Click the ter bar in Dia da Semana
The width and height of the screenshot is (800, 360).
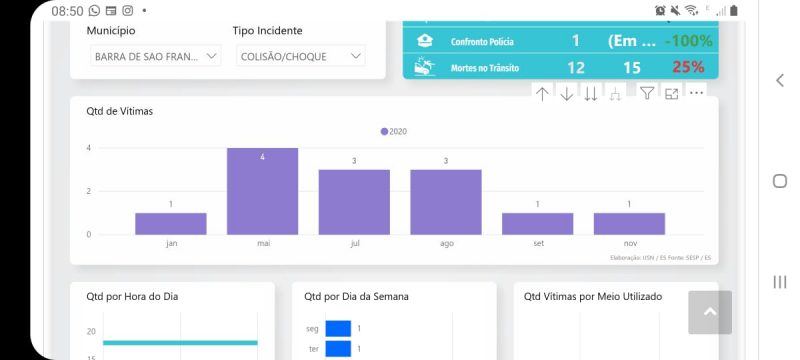338,349
